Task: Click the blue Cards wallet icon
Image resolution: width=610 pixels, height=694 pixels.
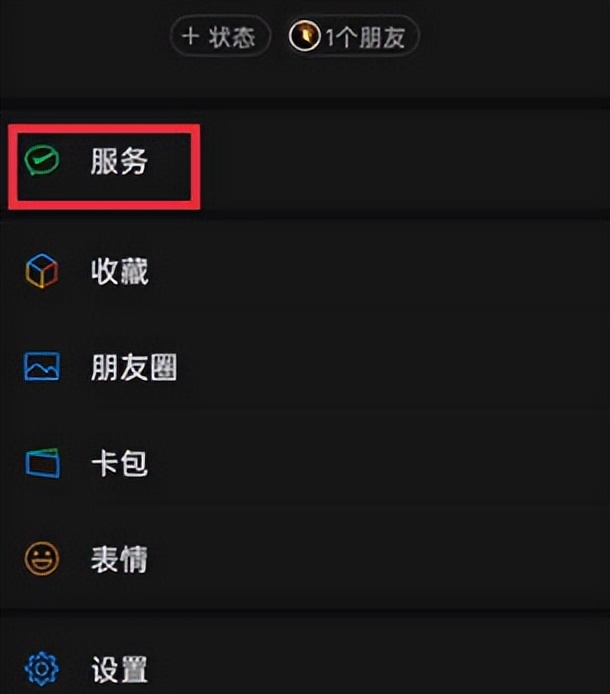Action: [42, 463]
